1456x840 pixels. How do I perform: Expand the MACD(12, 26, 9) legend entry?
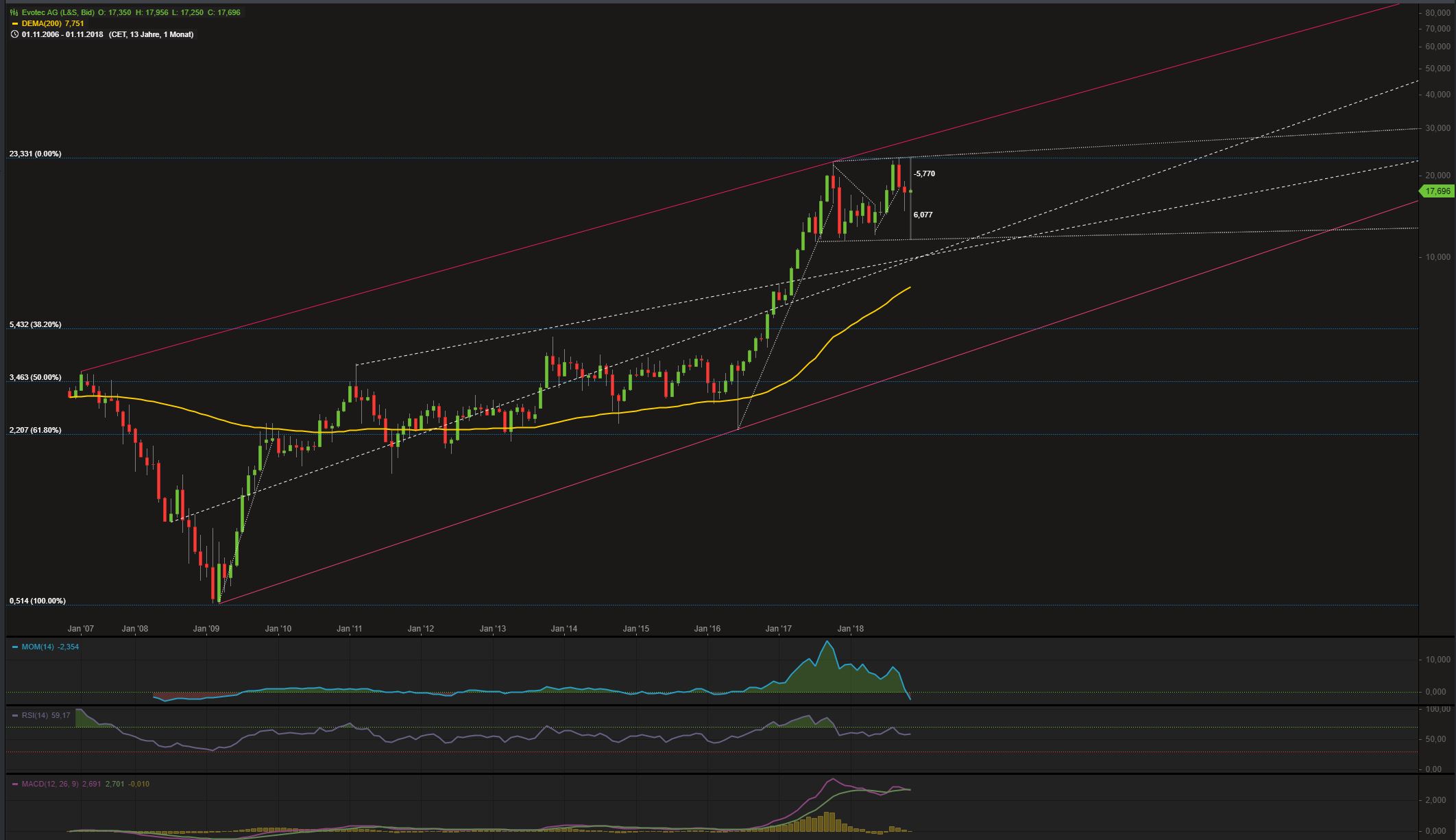[51, 783]
